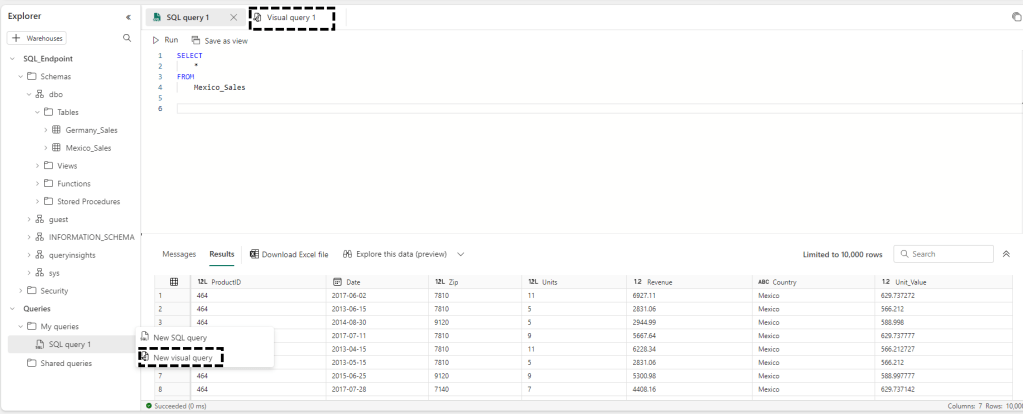Screen dimensions: 1023x414
Task: Collapse the Explorer pane with double-chevron icon
Action: (x=128, y=17)
